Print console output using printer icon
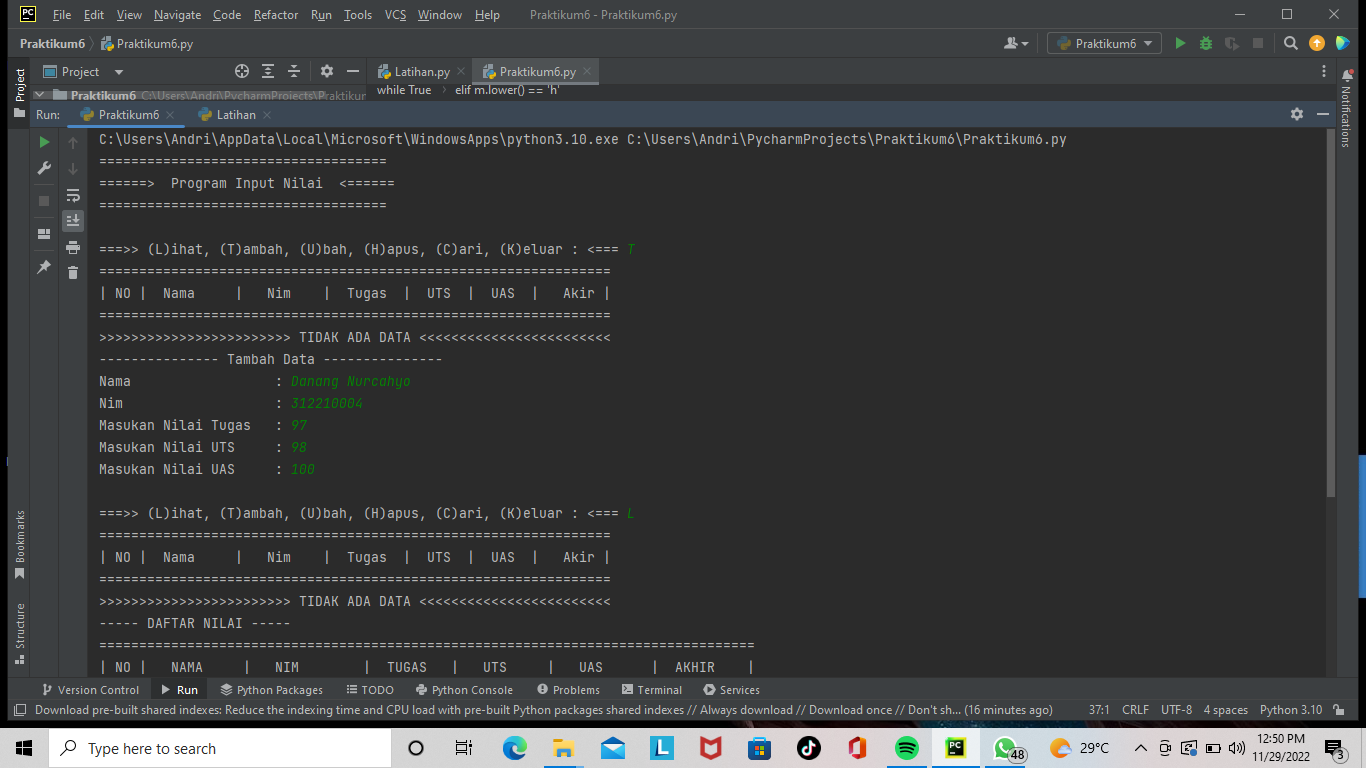 pyautogui.click(x=73, y=247)
